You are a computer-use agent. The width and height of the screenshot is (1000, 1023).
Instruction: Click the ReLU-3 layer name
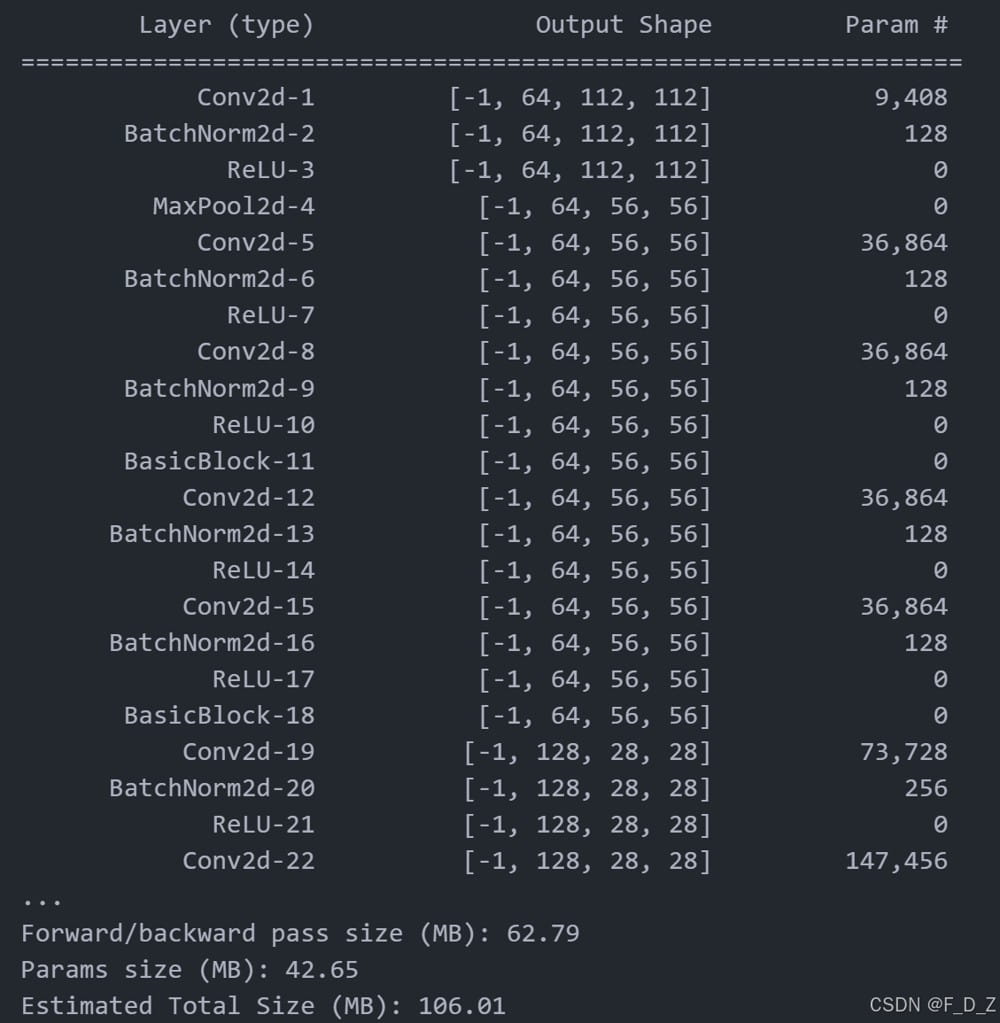[270, 170]
